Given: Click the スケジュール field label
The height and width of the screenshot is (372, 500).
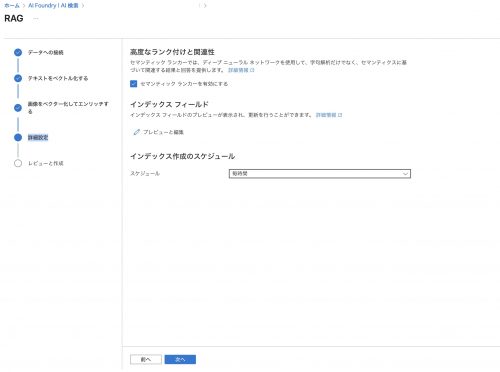Looking at the screenshot, I should coord(145,174).
